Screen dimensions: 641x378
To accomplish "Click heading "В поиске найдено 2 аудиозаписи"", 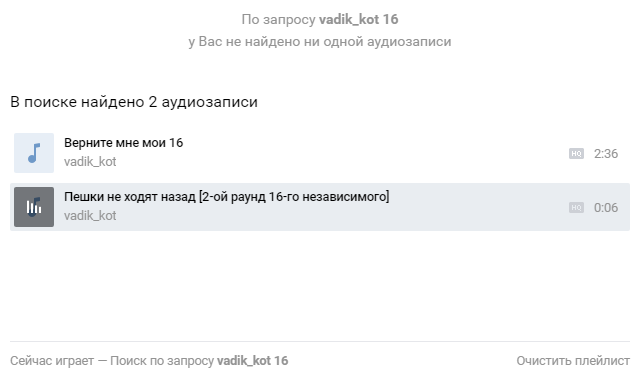I will [x=134, y=102].
